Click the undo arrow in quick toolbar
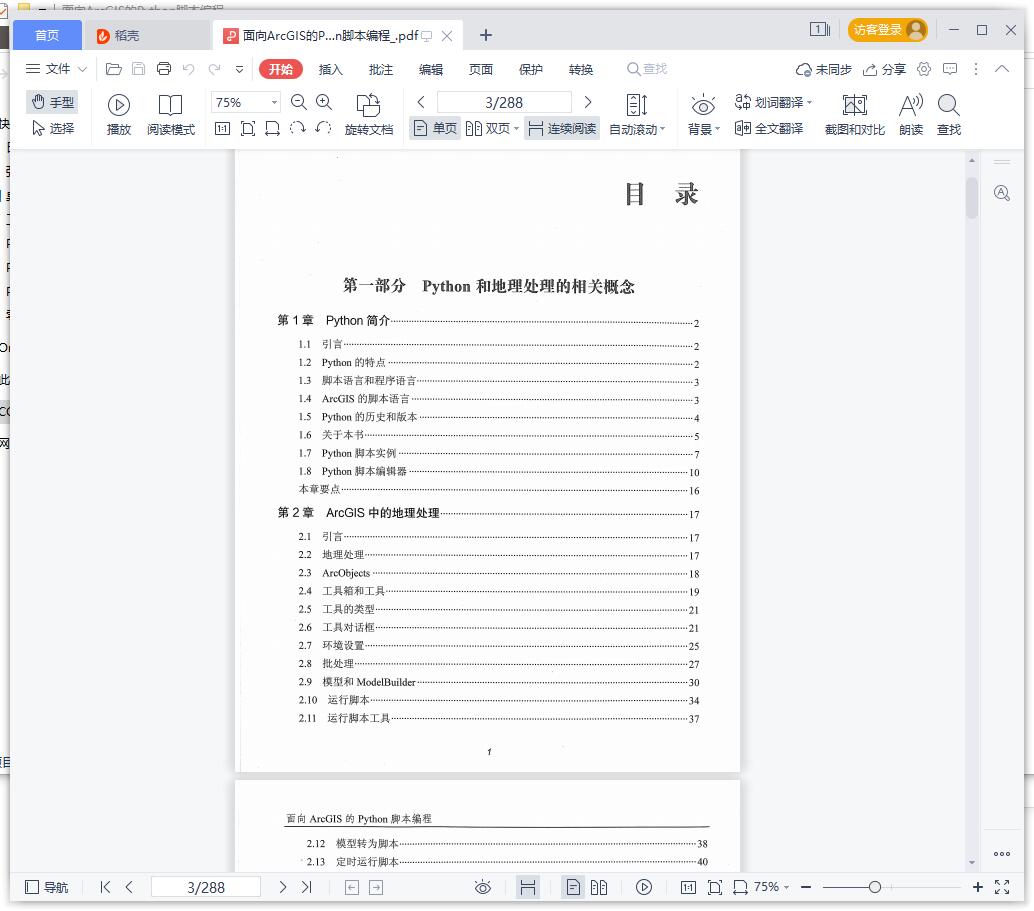The height and width of the screenshot is (911, 1034). tap(189, 69)
